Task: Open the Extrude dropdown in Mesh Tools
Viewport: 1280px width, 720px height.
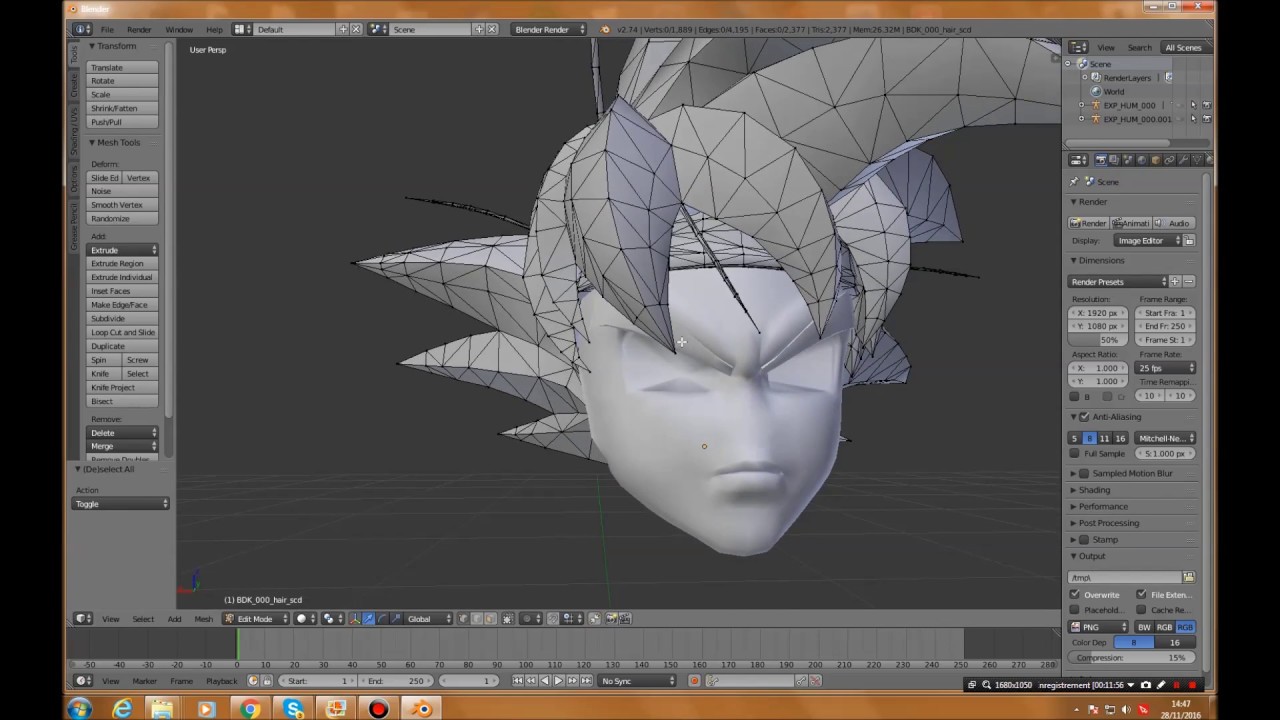Action: pos(123,250)
